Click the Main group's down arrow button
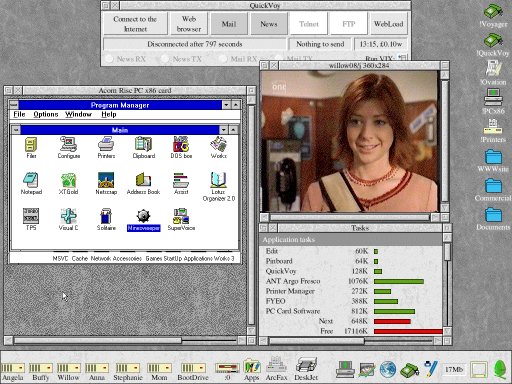This screenshot has width=512, height=384. click(x=224, y=130)
